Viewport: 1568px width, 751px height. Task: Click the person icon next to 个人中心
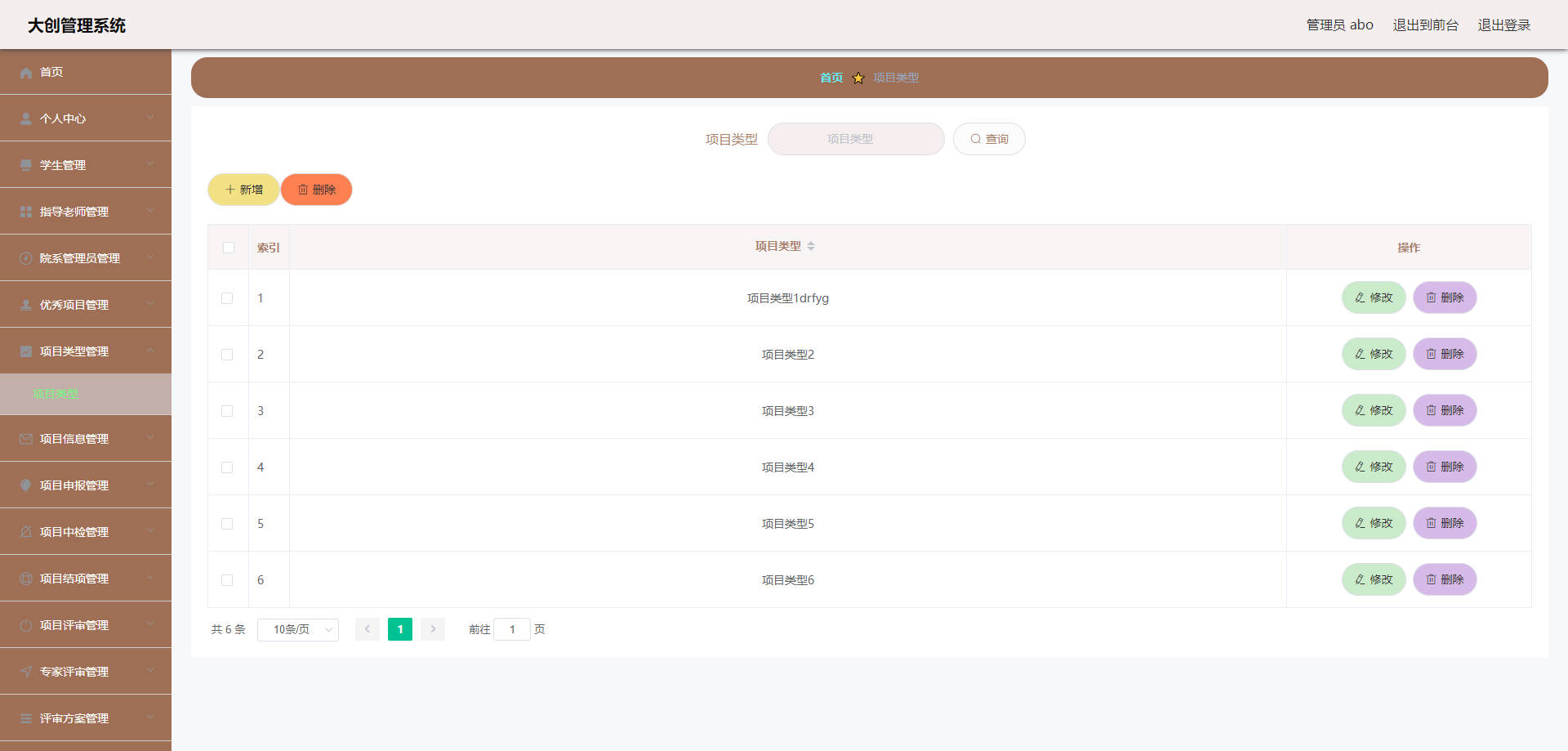pos(26,118)
